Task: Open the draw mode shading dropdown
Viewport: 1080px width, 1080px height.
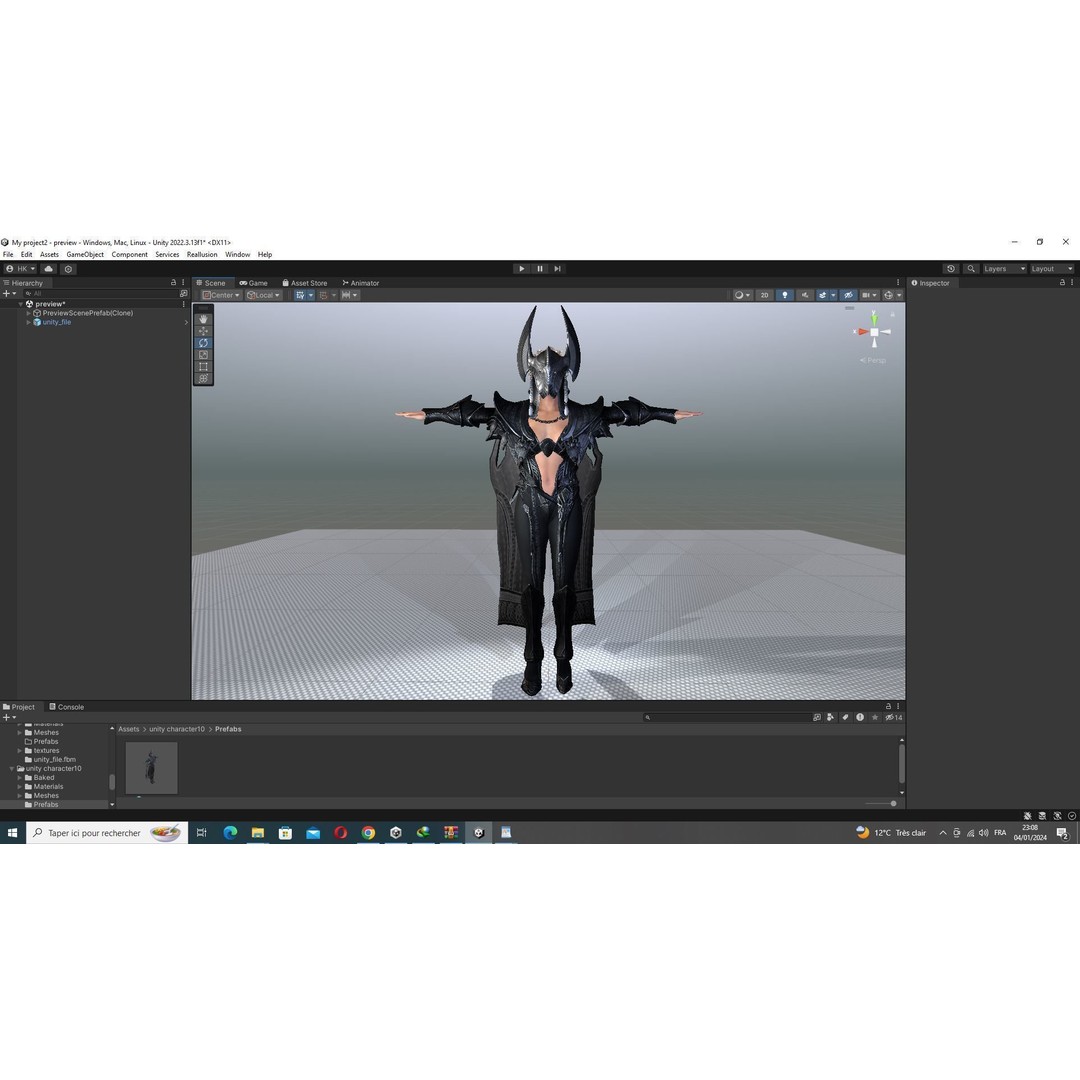Action: 742,295
